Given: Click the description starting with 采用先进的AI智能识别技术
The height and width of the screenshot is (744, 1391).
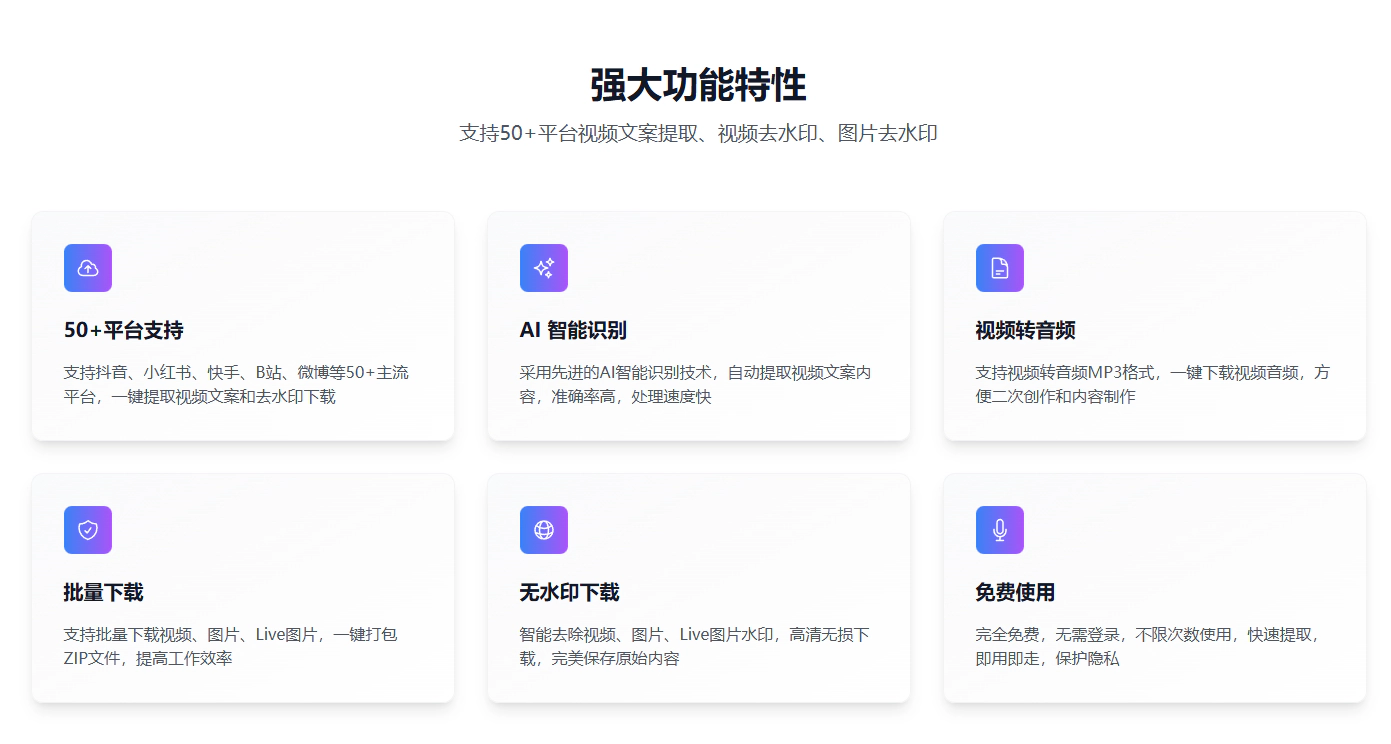Looking at the screenshot, I should click(x=695, y=385).
